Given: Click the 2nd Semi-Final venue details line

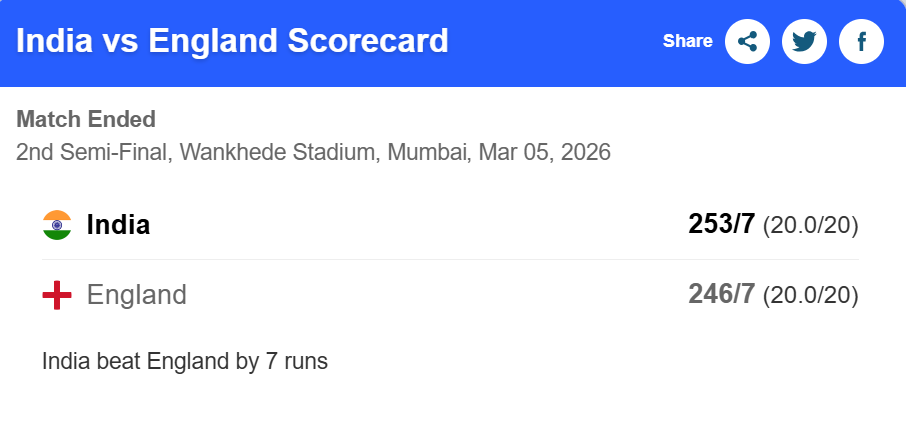Looking at the screenshot, I should point(313,153).
